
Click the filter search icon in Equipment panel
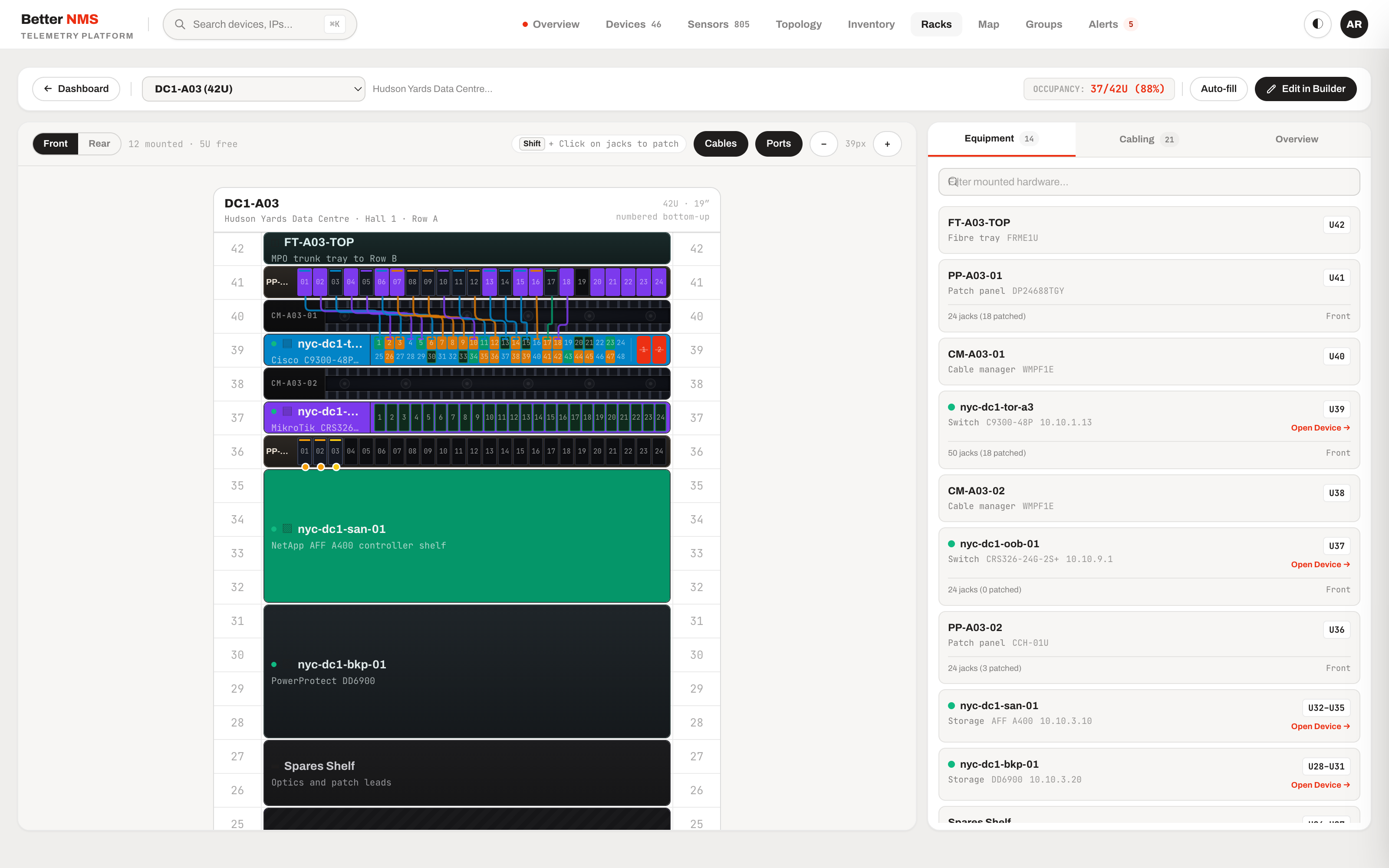point(953,181)
